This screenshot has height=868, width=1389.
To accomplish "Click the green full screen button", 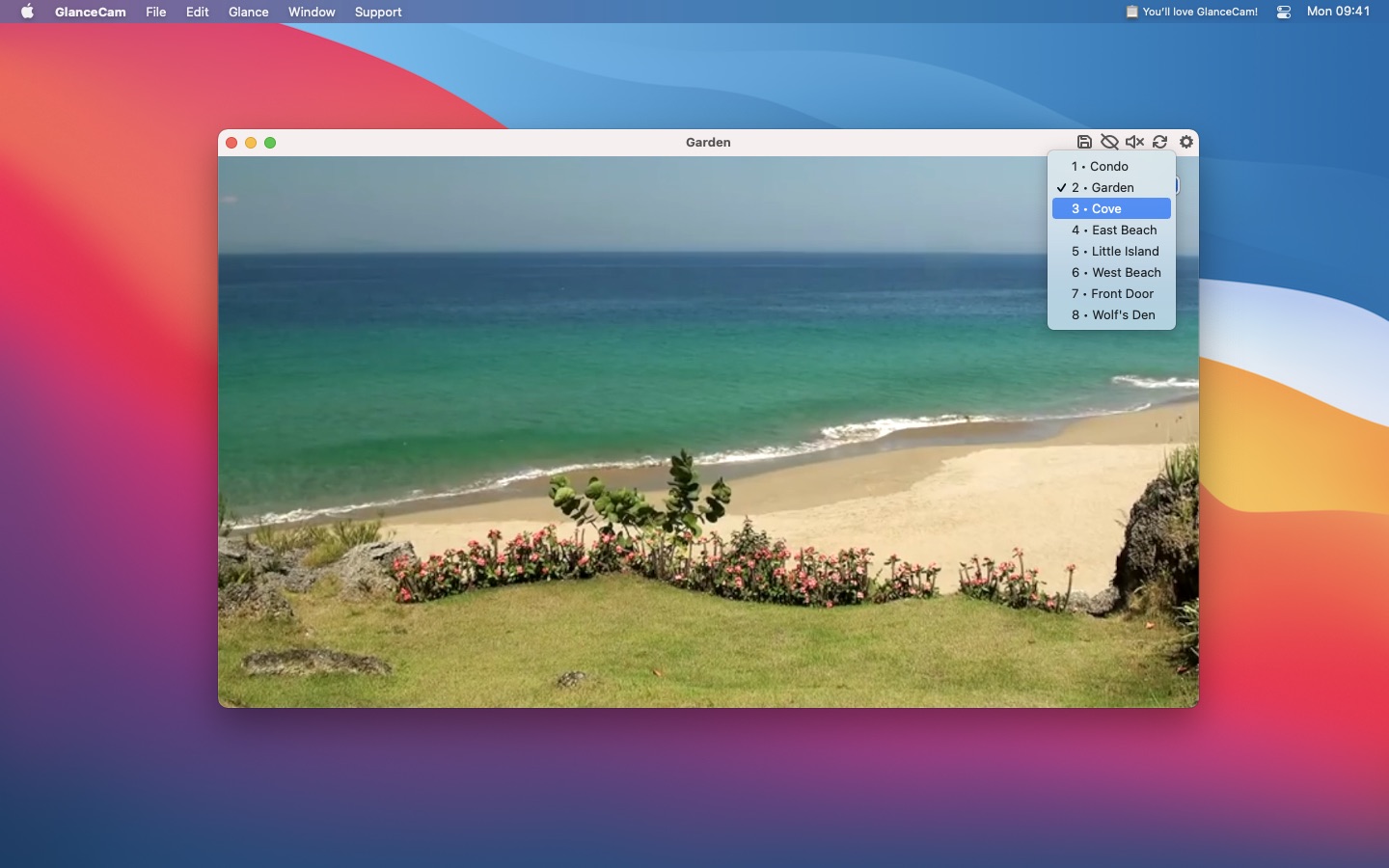I will (270, 143).
